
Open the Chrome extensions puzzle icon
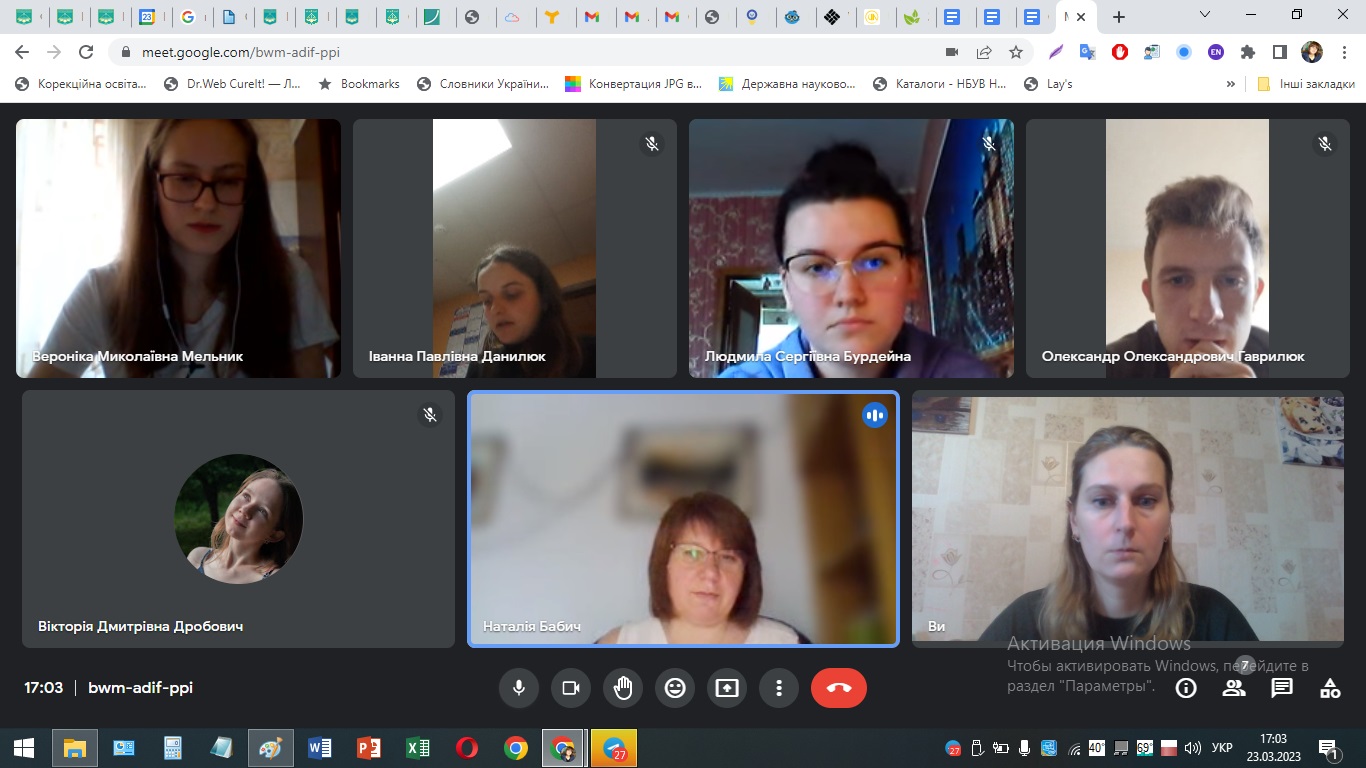[1247, 52]
